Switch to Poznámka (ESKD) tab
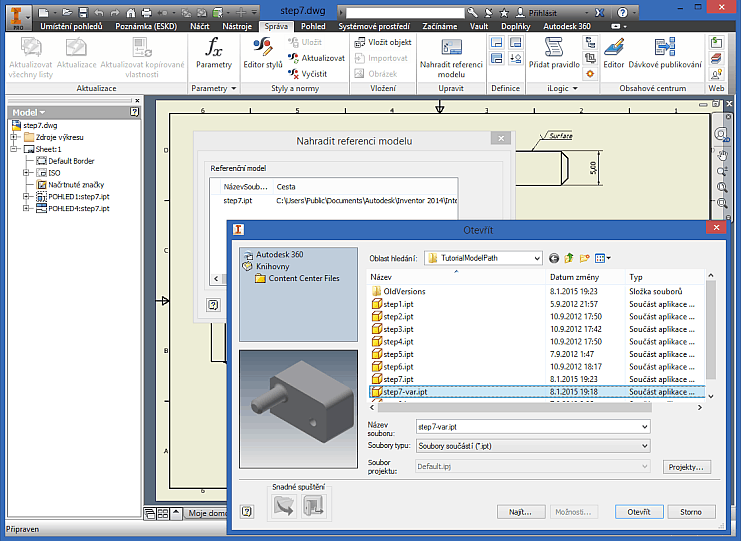The height and width of the screenshot is (541, 741). [x=146, y=26]
